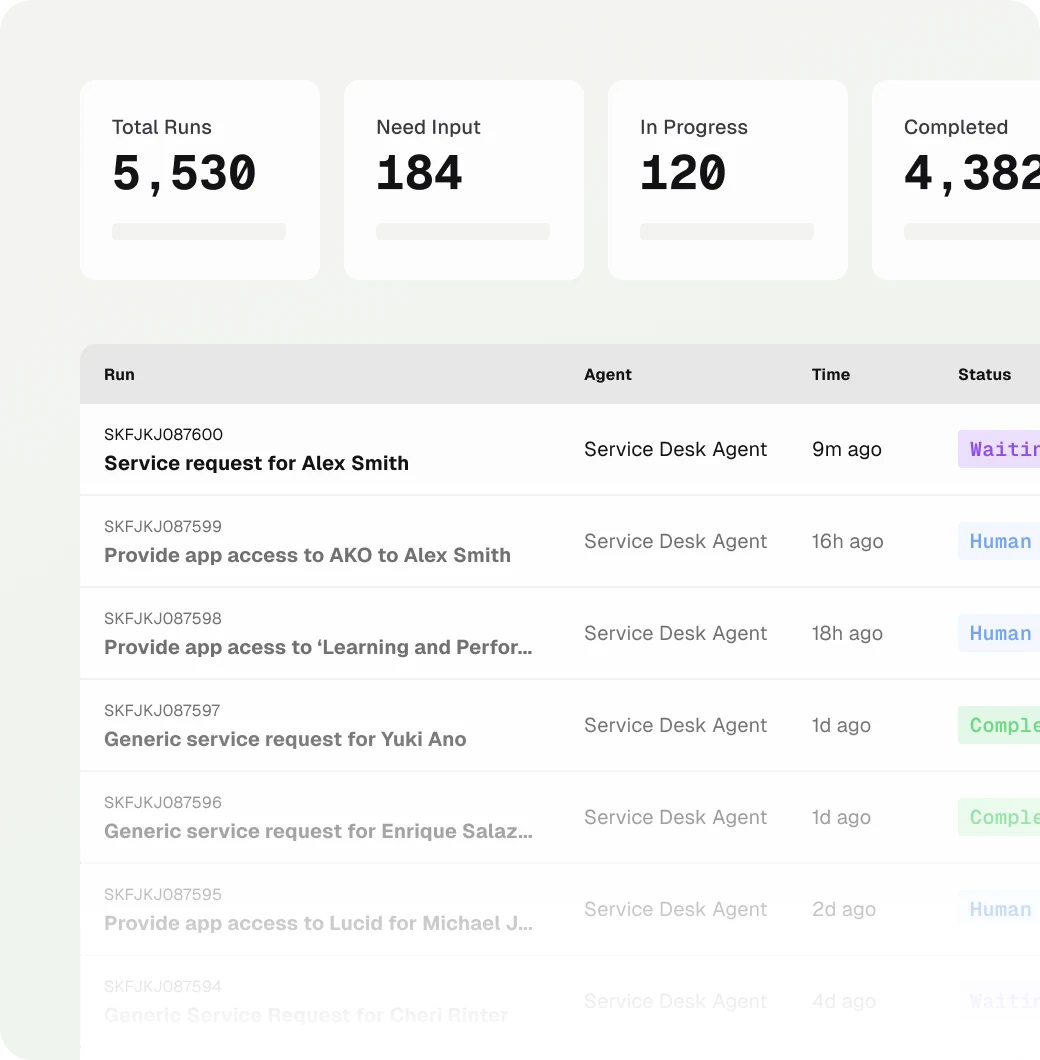Click run ID SKFJKJ087599
This screenshot has height=1060, width=1040.
tap(163, 526)
